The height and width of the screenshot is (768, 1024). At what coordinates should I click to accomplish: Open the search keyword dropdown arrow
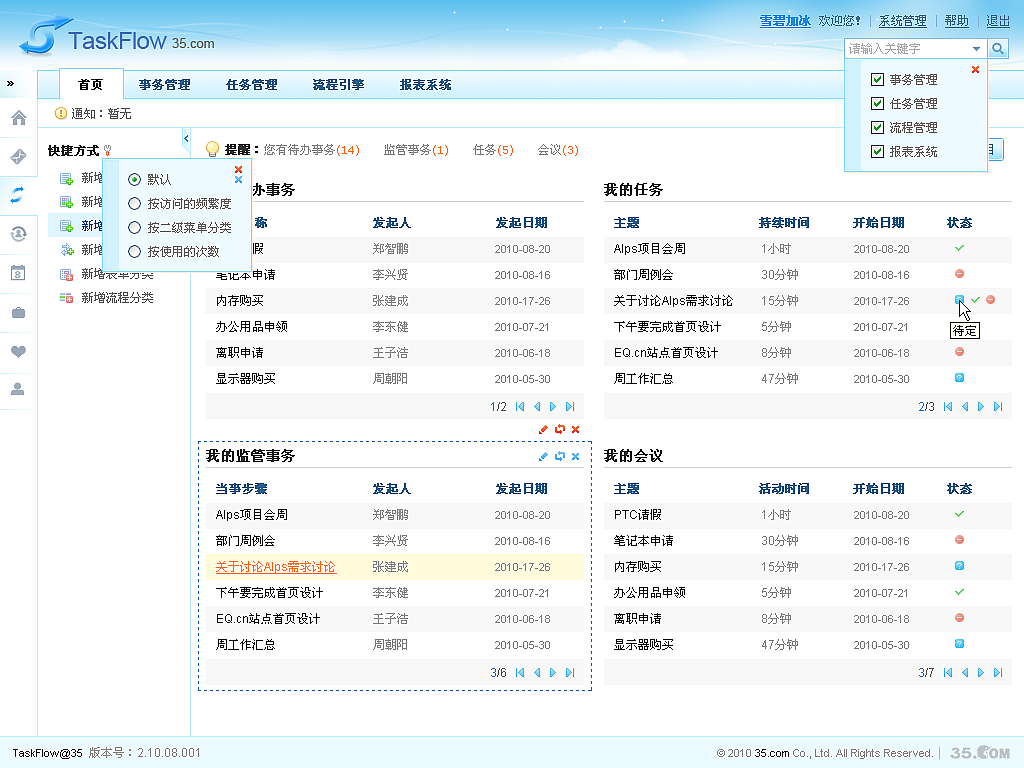tap(978, 47)
